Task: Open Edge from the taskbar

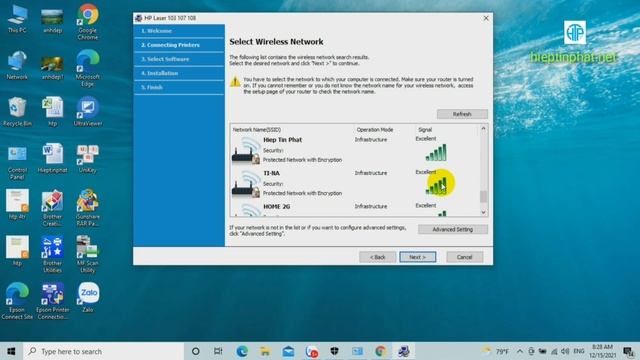Action: (x=242, y=351)
